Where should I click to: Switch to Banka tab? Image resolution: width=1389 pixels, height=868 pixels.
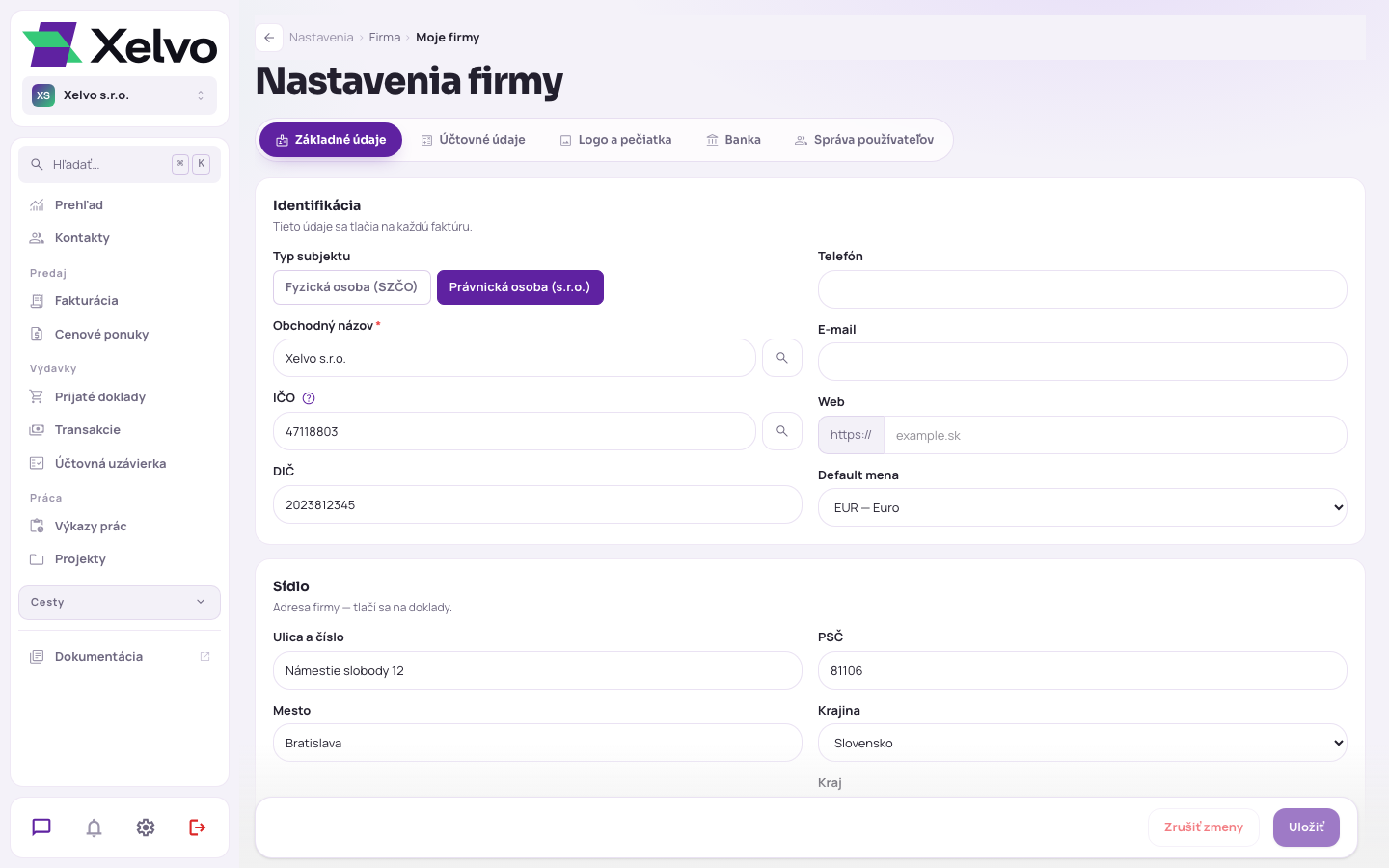click(x=734, y=140)
